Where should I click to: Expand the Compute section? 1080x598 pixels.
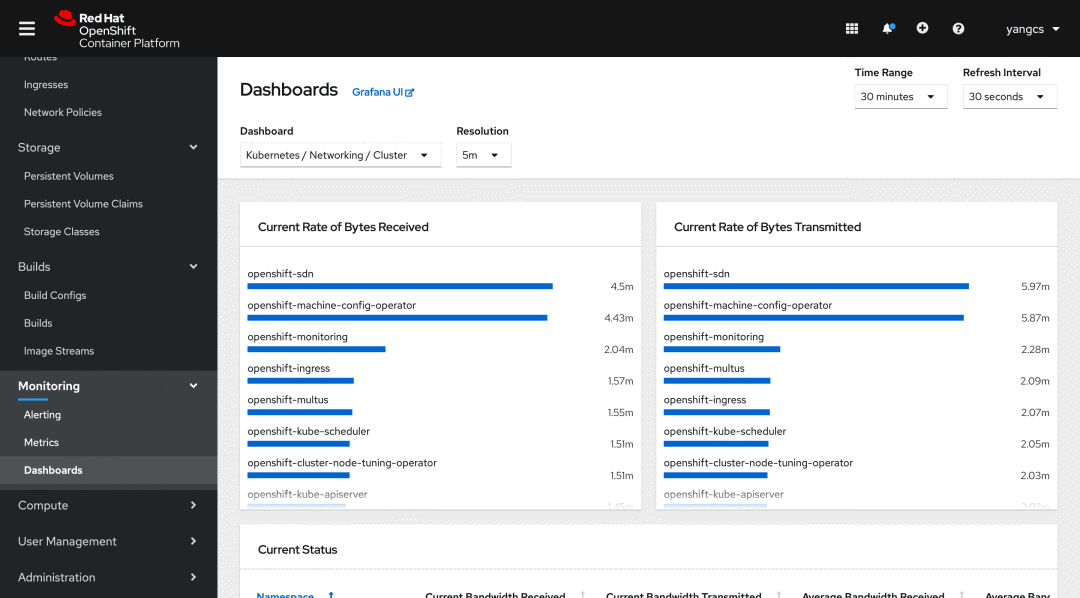108,505
